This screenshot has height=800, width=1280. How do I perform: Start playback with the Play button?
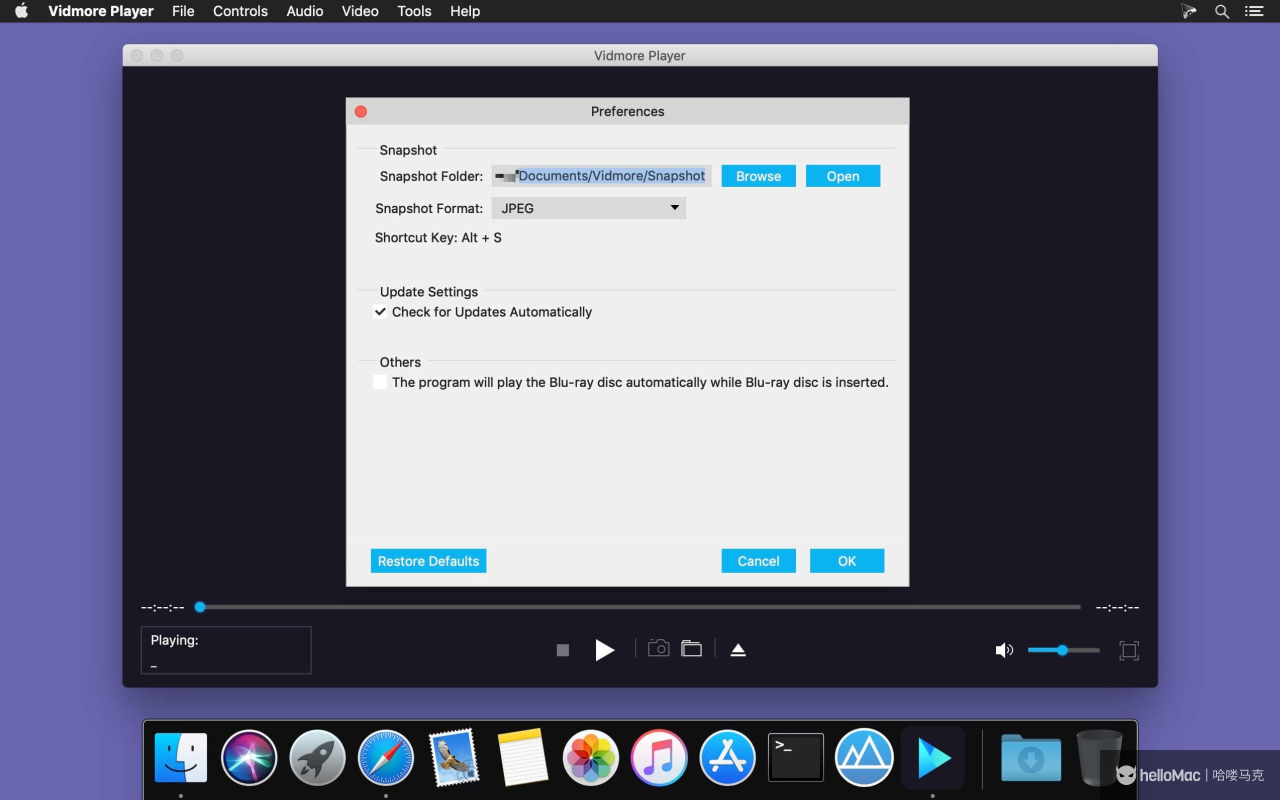coord(604,650)
